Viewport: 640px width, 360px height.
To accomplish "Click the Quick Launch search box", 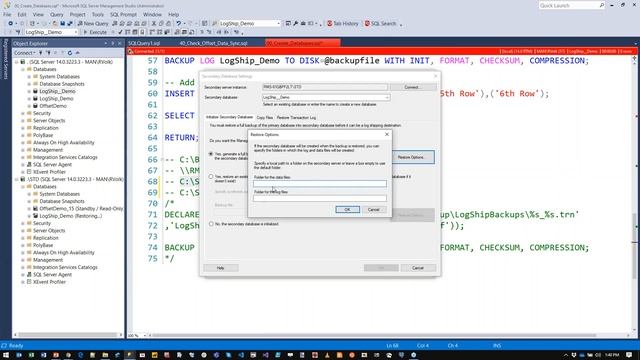I will 571,6.
